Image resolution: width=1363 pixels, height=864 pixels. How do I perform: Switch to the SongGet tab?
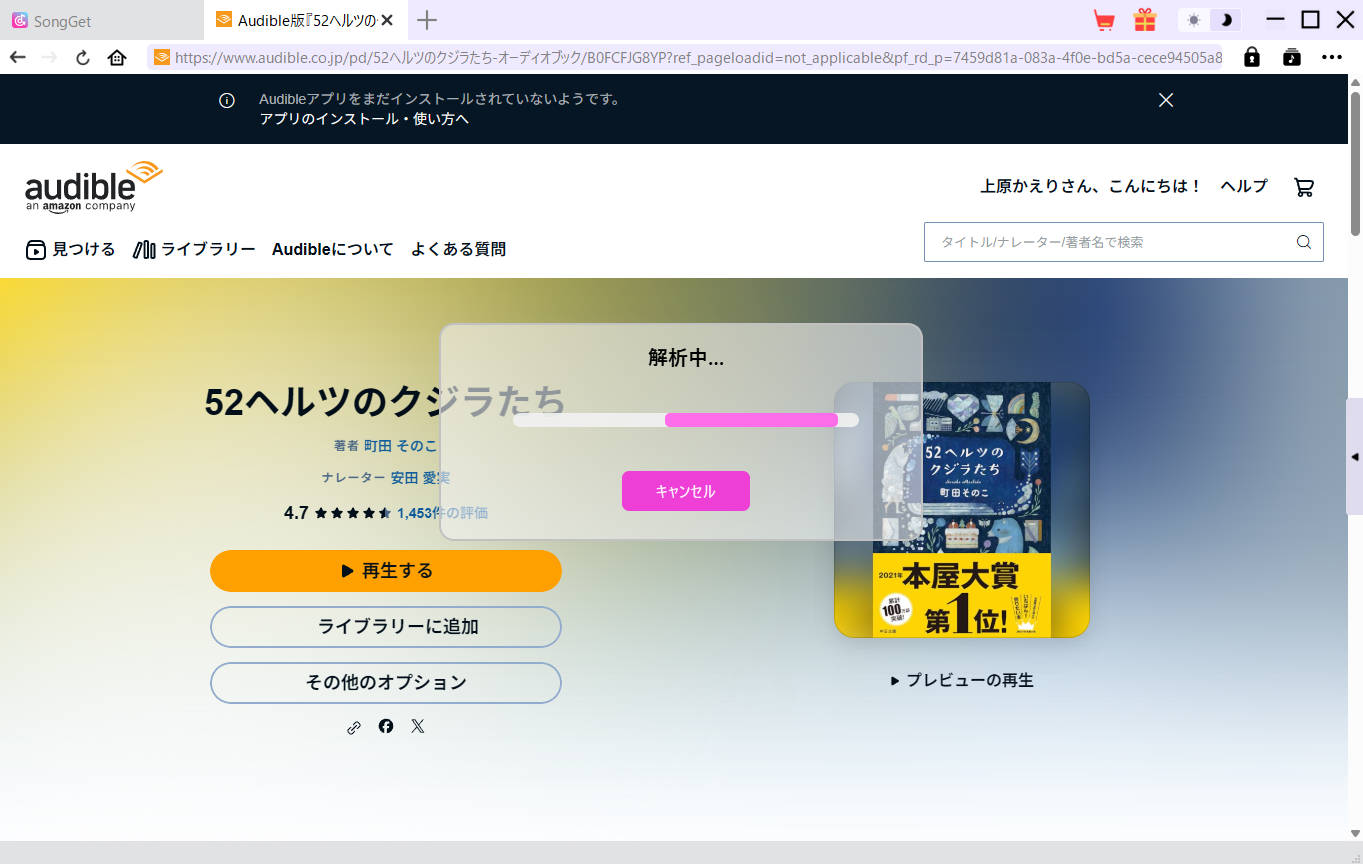[60, 20]
